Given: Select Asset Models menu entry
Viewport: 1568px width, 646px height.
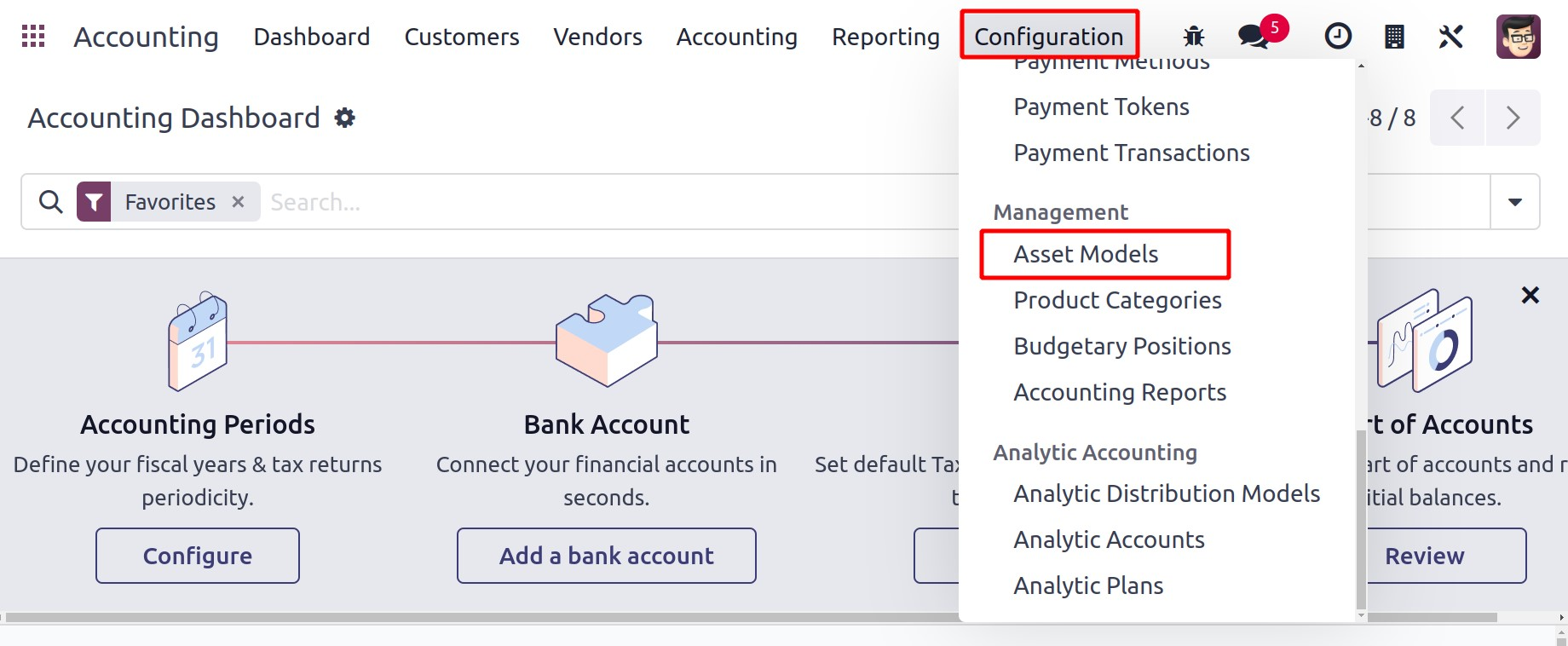Looking at the screenshot, I should point(1086,254).
